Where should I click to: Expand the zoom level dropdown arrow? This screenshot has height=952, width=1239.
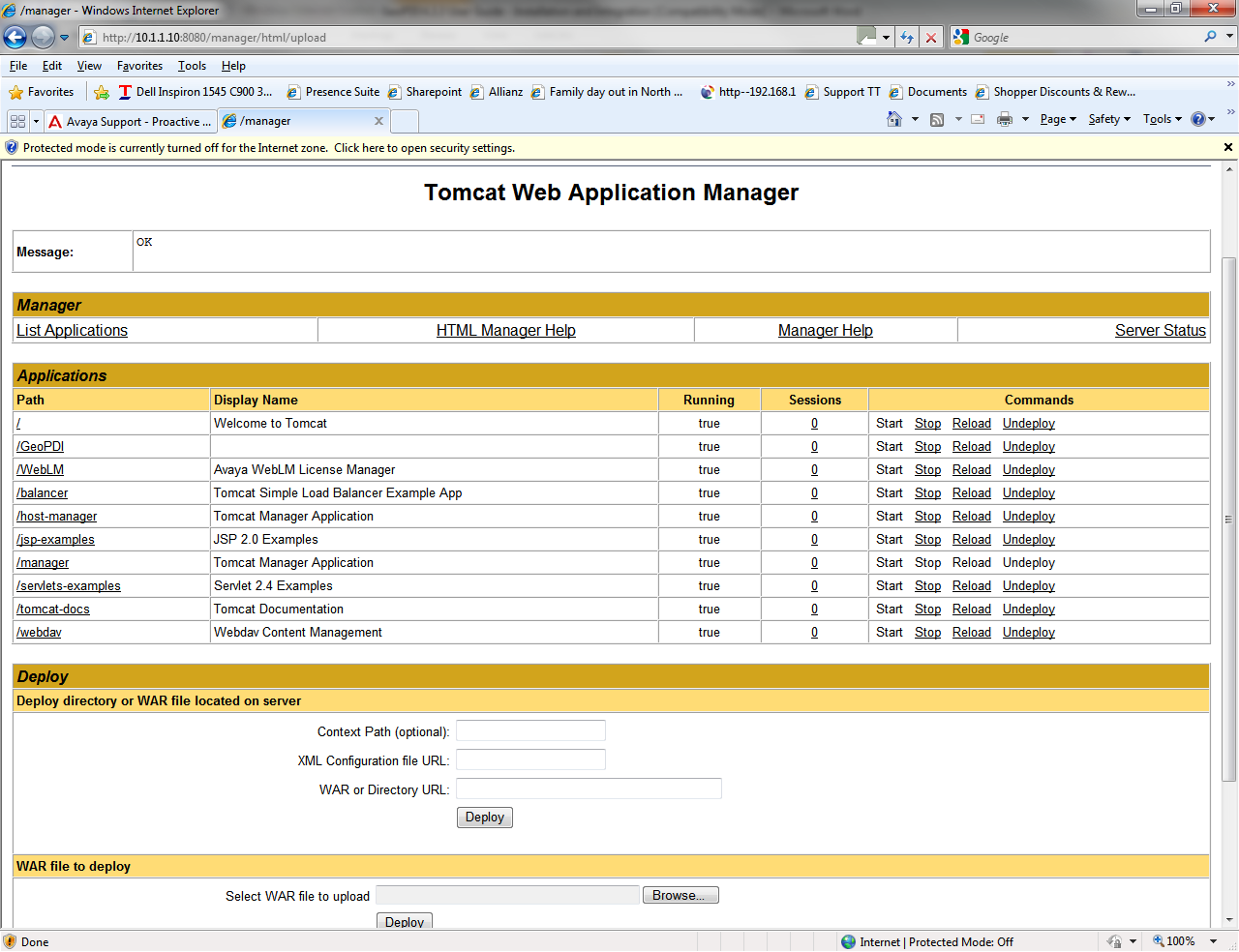[1213, 941]
